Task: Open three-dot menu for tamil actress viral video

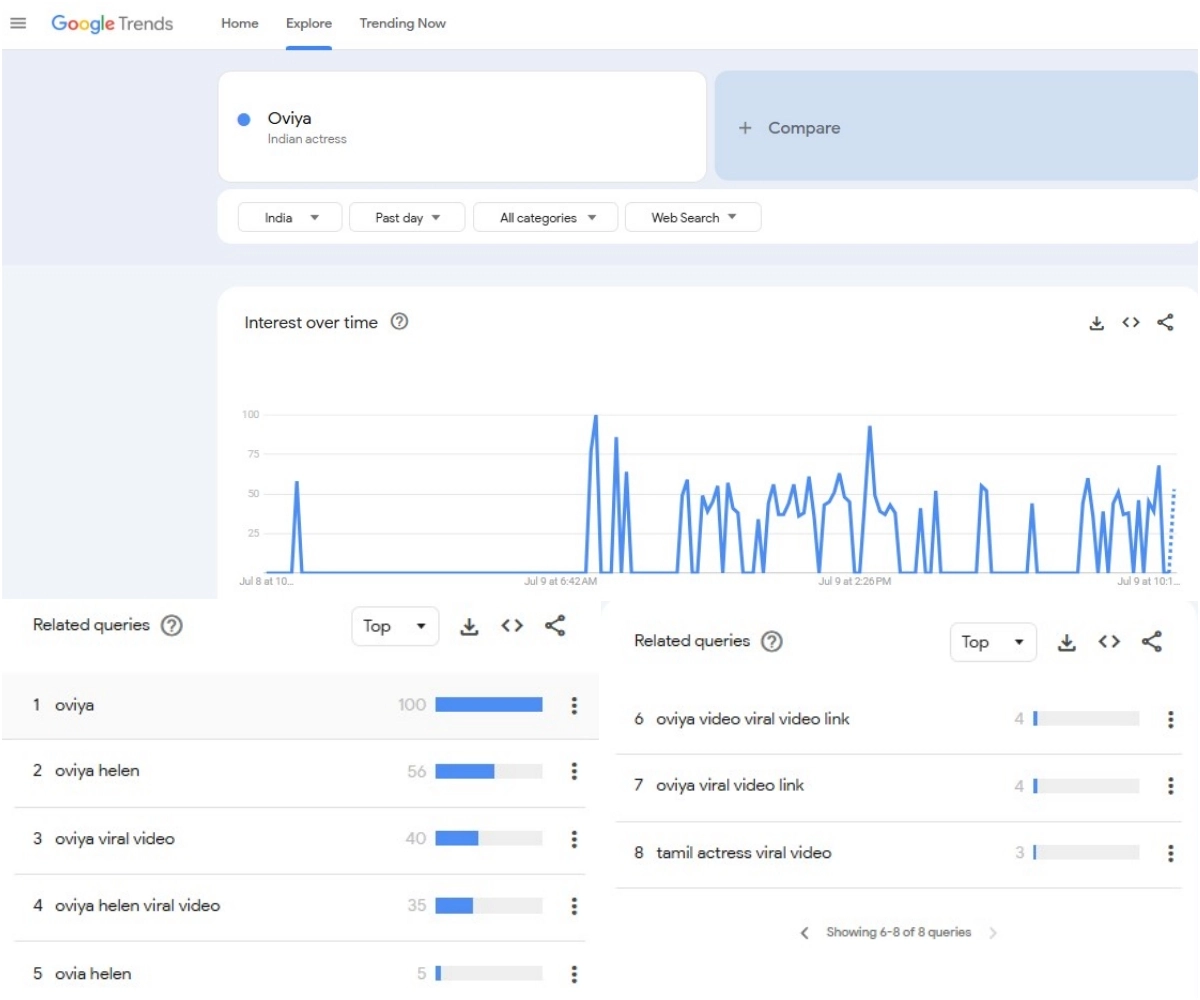Action: (1170, 853)
